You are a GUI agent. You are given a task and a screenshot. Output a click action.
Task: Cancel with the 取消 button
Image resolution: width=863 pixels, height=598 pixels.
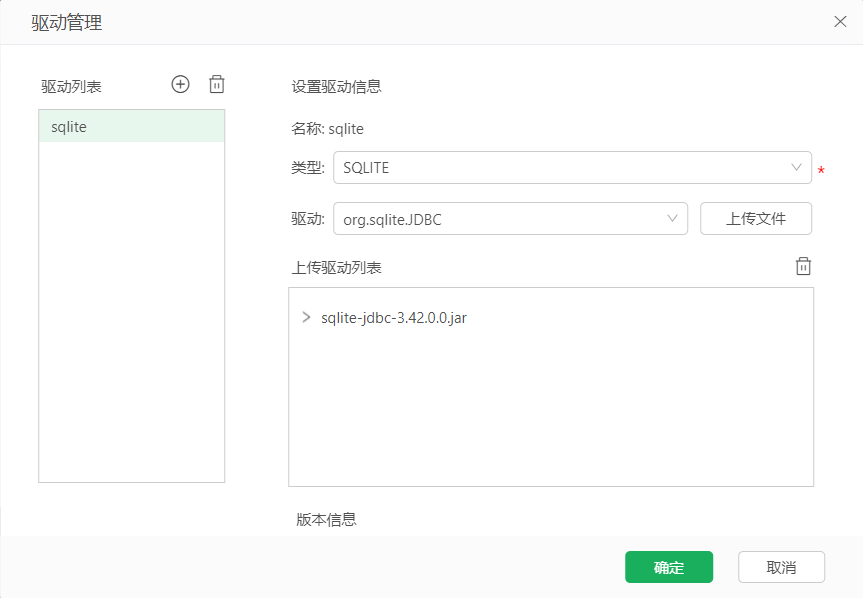pos(781,567)
